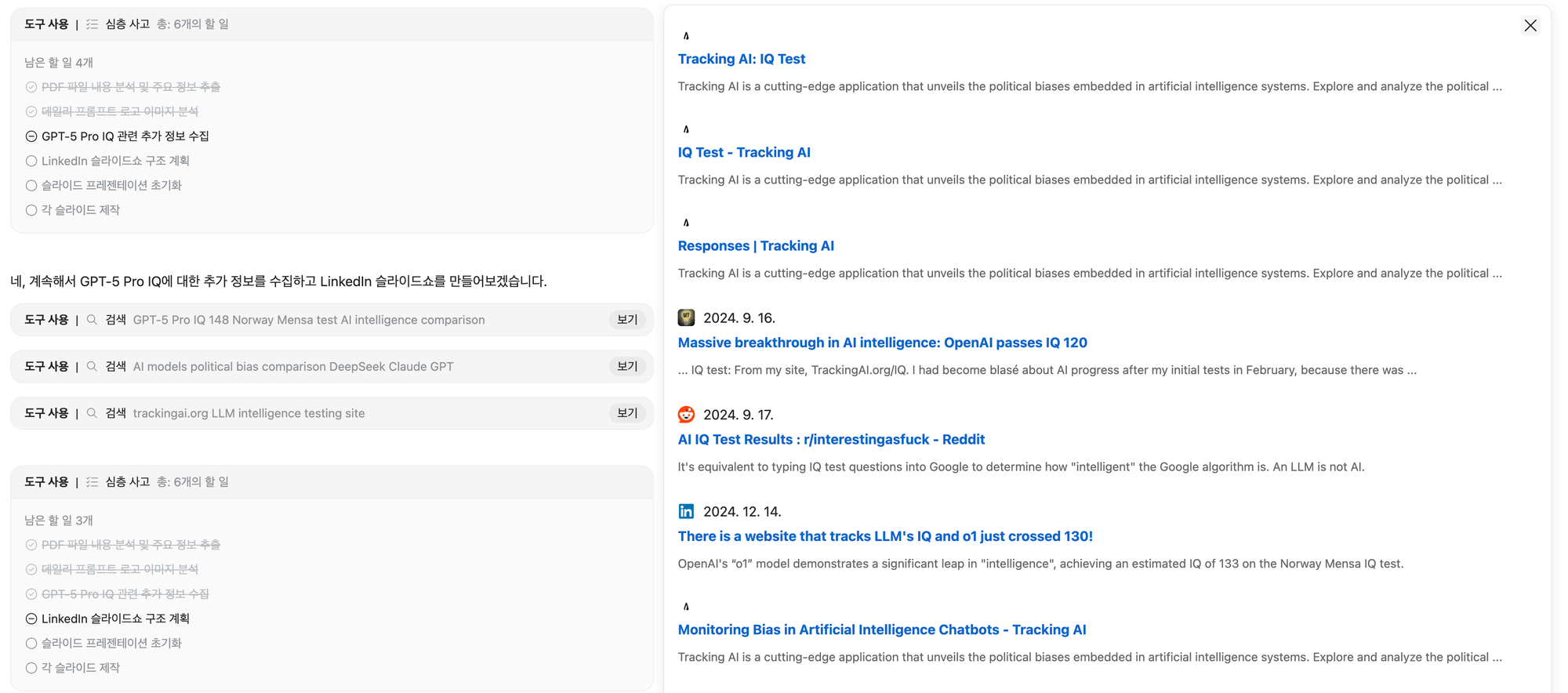Close the search results panel
The width and height of the screenshot is (1568, 693).
[x=1530, y=26]
